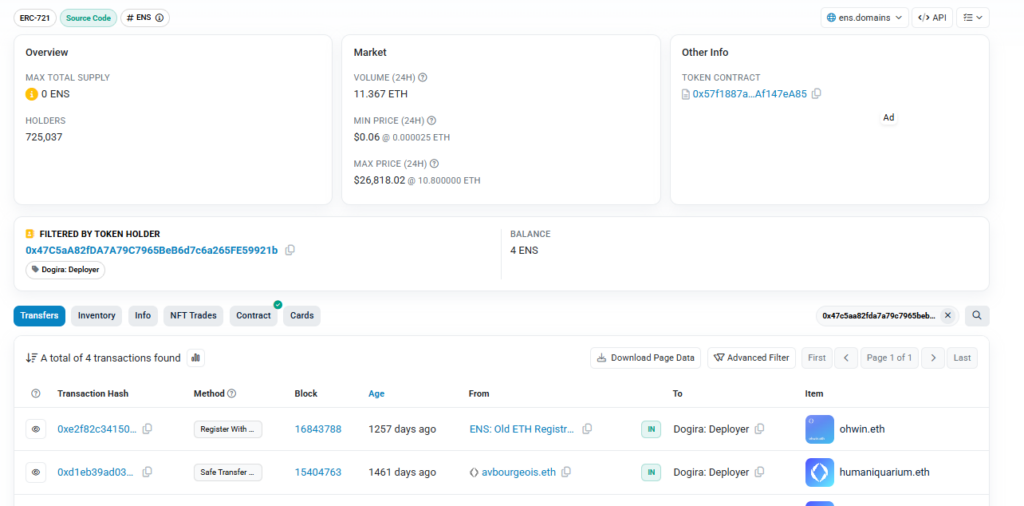Copy transaction hash 0xd1eb39ad03
Image resolution: width=1024 pixels, height=506 pixels.
click(x=148, y=472)
